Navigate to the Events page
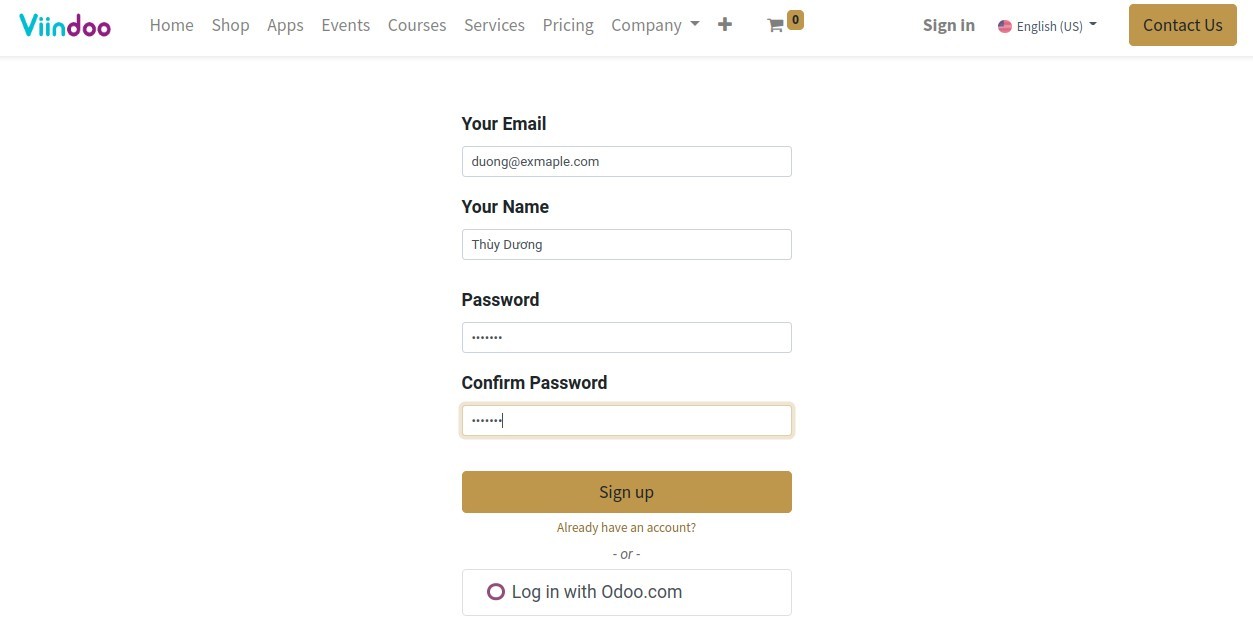Screen dimensions: 1253x633 [x=345, y=25]
